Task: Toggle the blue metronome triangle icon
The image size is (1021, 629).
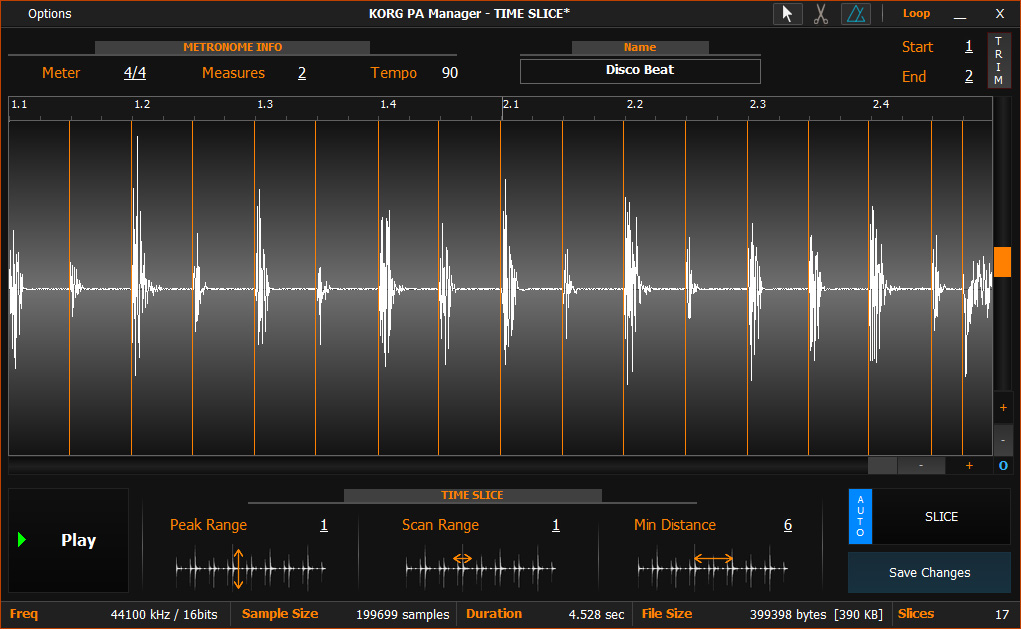Action: (x=856, y=14)
